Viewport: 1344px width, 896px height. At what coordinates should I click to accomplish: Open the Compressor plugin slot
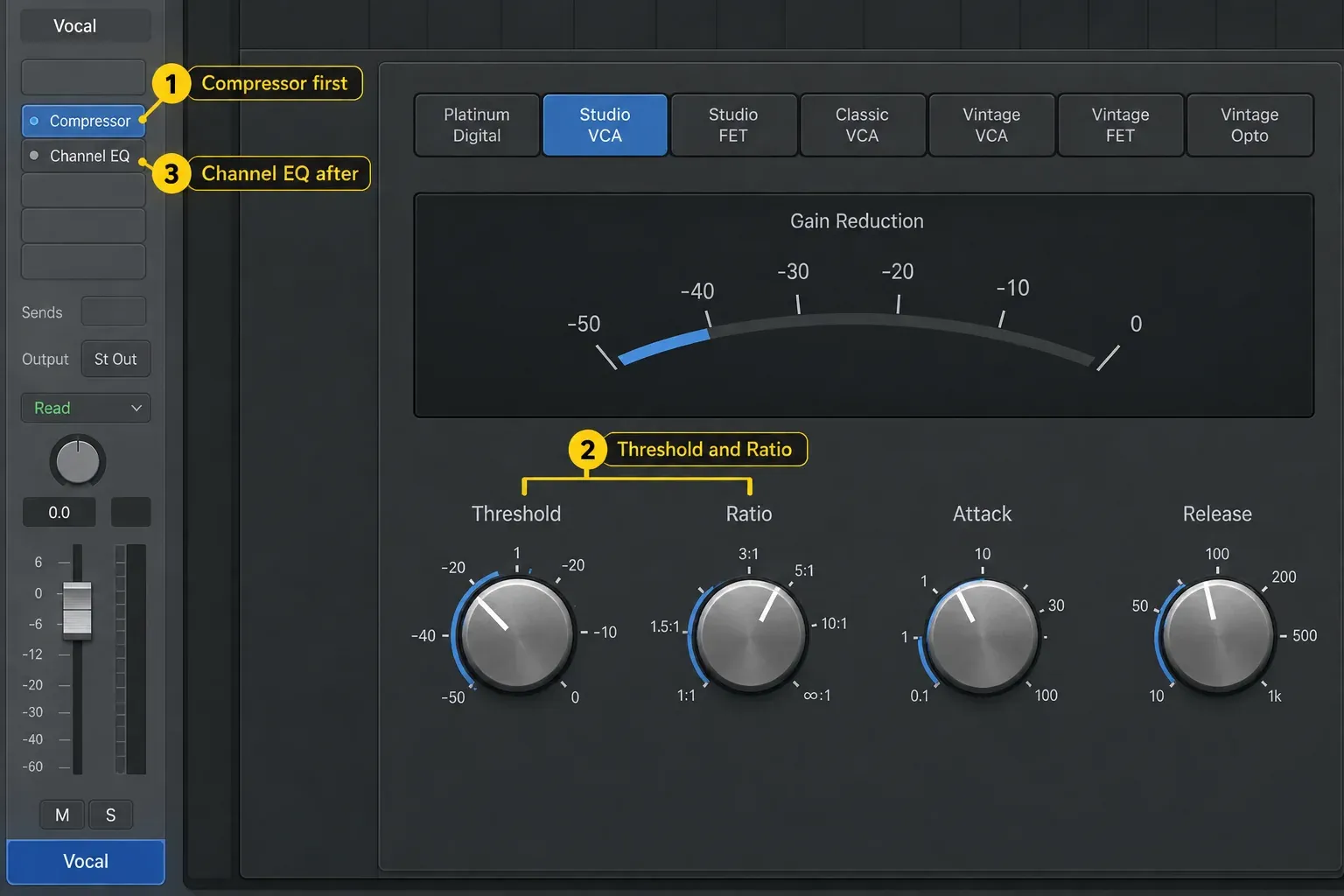83,121
